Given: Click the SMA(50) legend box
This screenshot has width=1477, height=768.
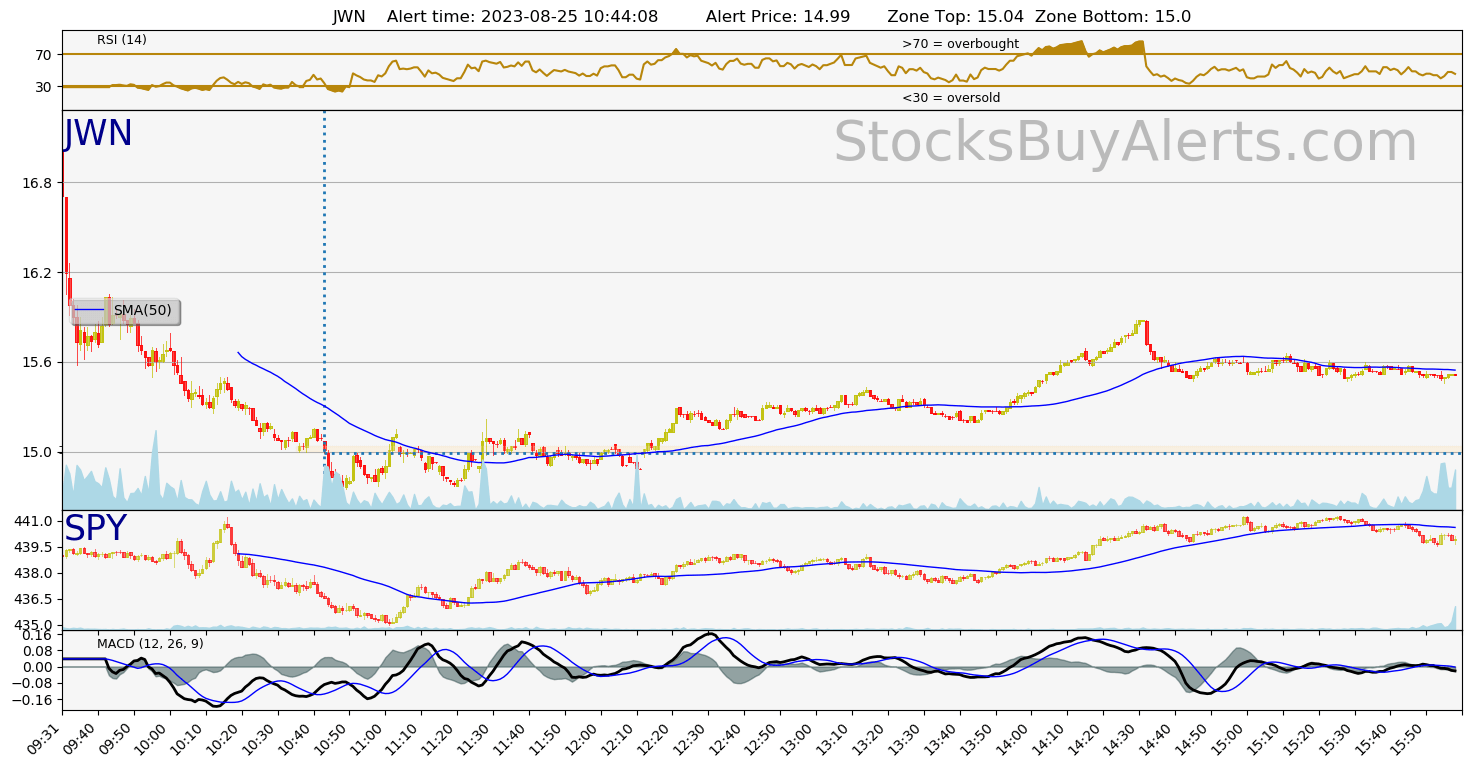Looking at the screenshot, I should (x=125, y=311).
